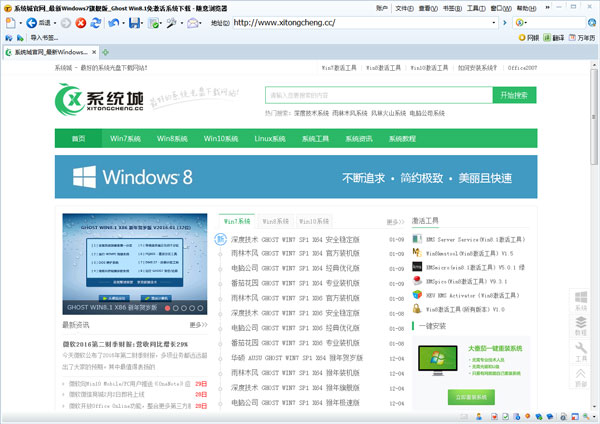600x424 pixels.
Task: Select the first red carousel dot
Action: [167, 308]
